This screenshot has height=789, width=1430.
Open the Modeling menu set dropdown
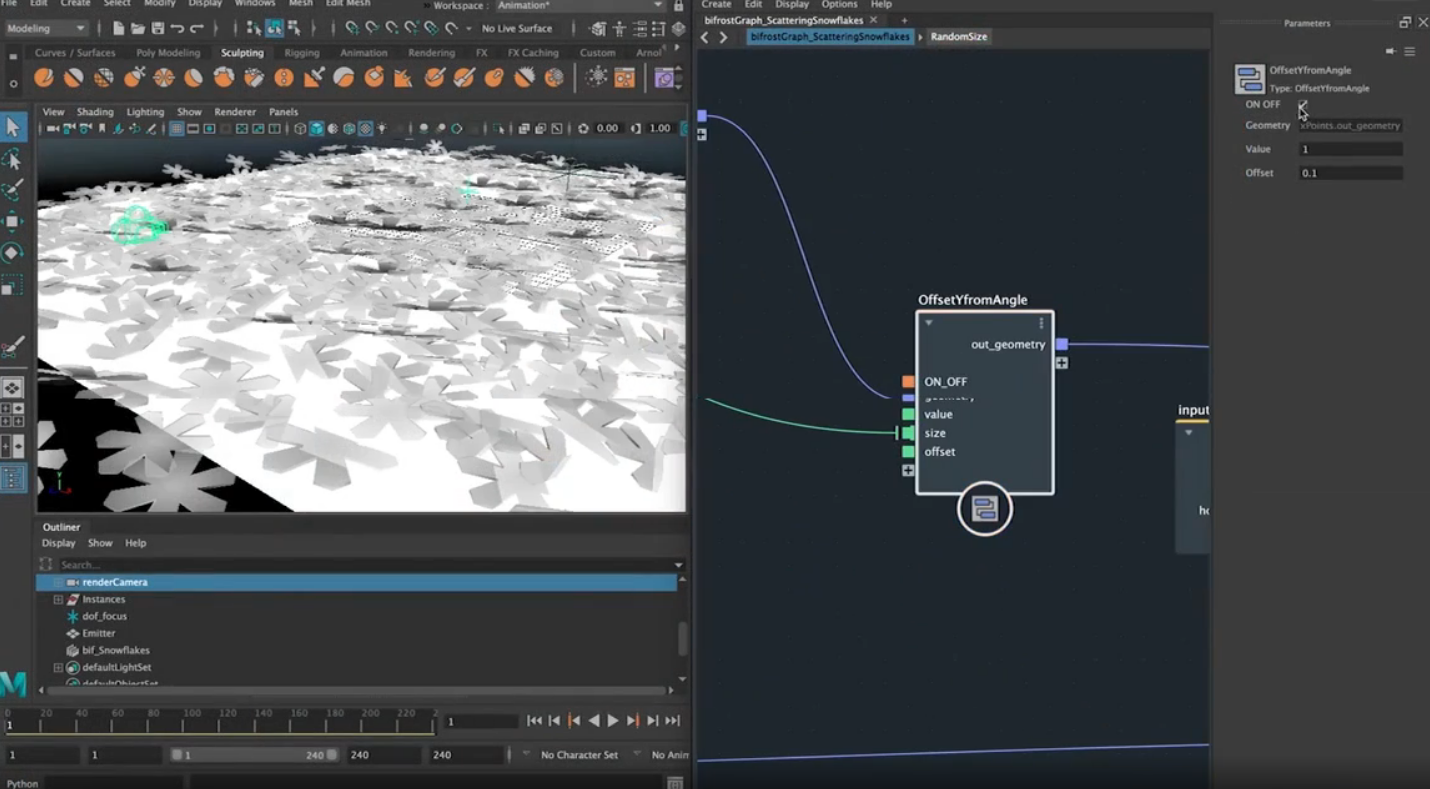(x=46, y=29)
